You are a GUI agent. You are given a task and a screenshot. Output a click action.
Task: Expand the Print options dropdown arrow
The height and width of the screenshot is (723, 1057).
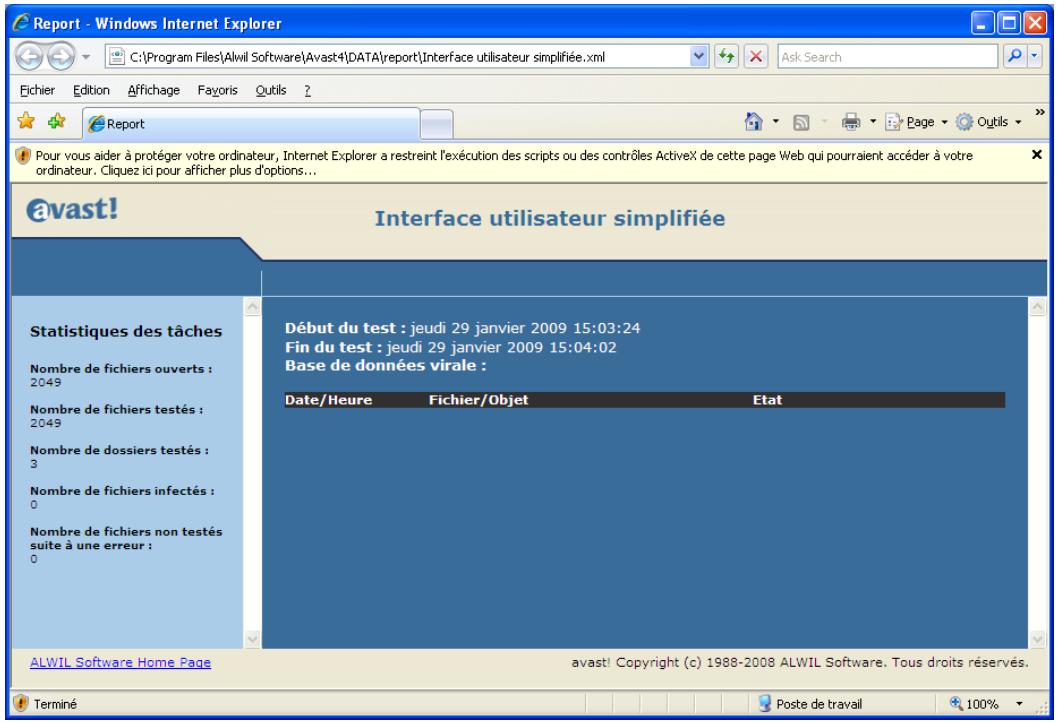pyautogui.click(x=872, y=122)
